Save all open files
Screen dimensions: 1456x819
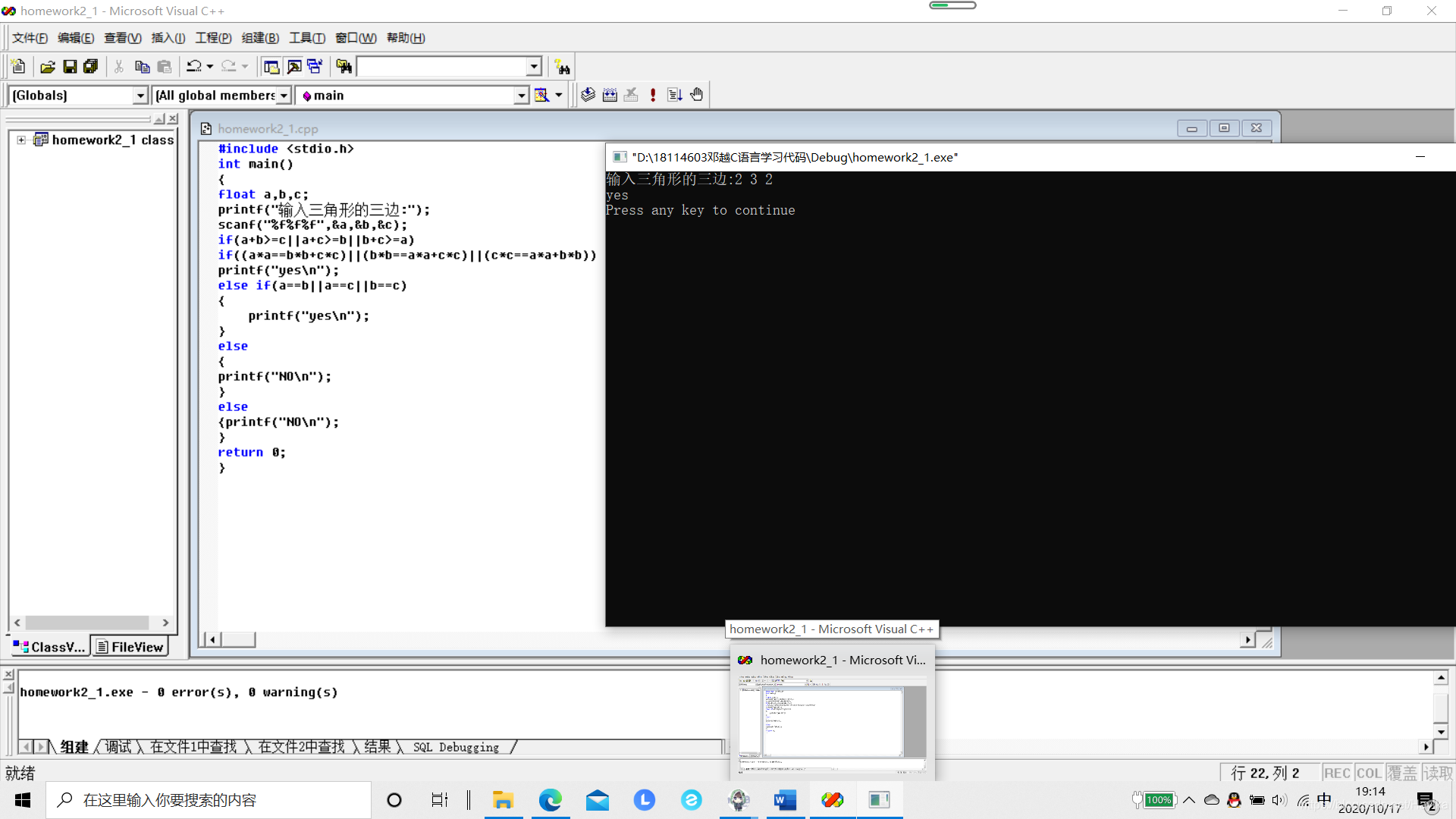(x=91, y=67)
